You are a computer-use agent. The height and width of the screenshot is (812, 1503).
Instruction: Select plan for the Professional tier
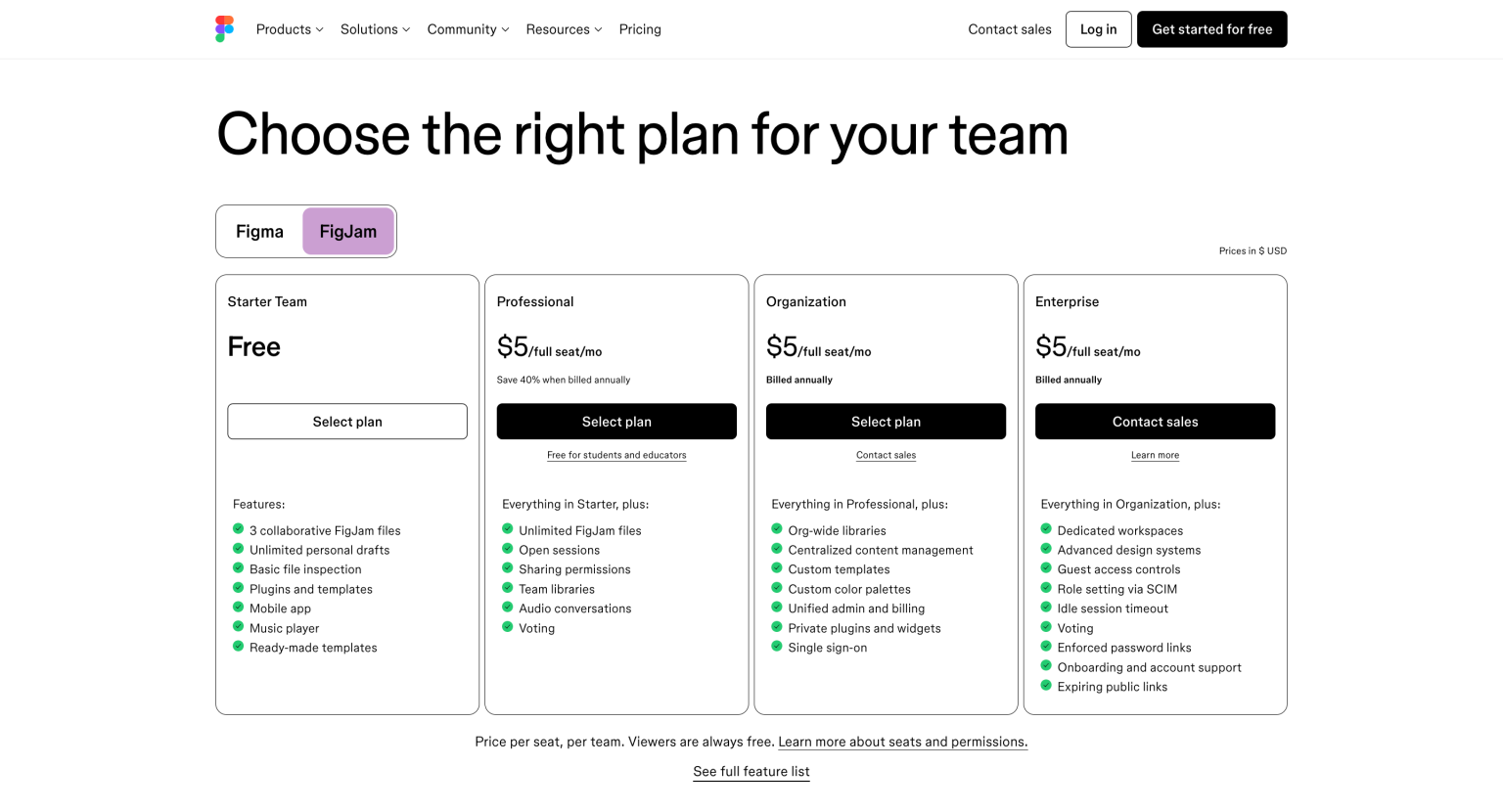point(616,421)
